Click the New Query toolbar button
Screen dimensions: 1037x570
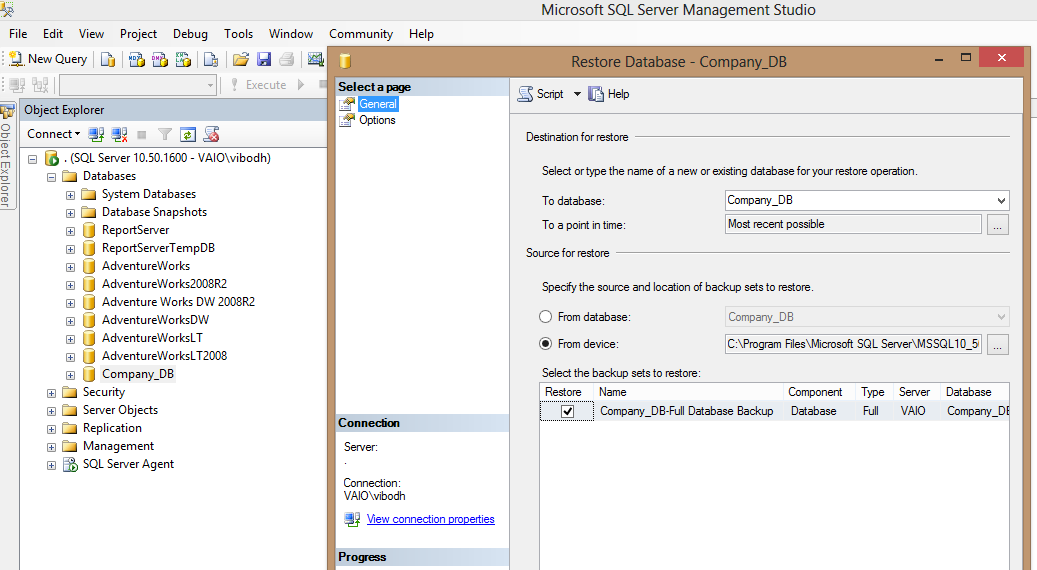coord(48,59)
